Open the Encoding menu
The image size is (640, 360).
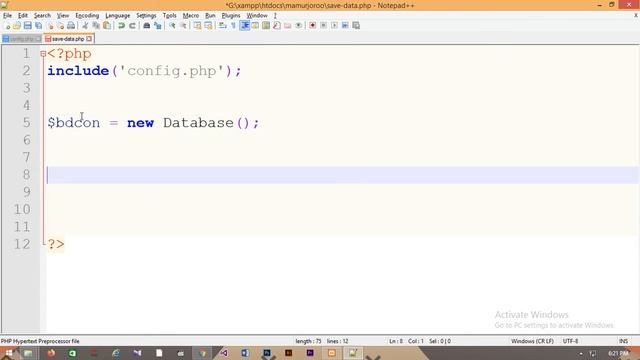point(87,16)
